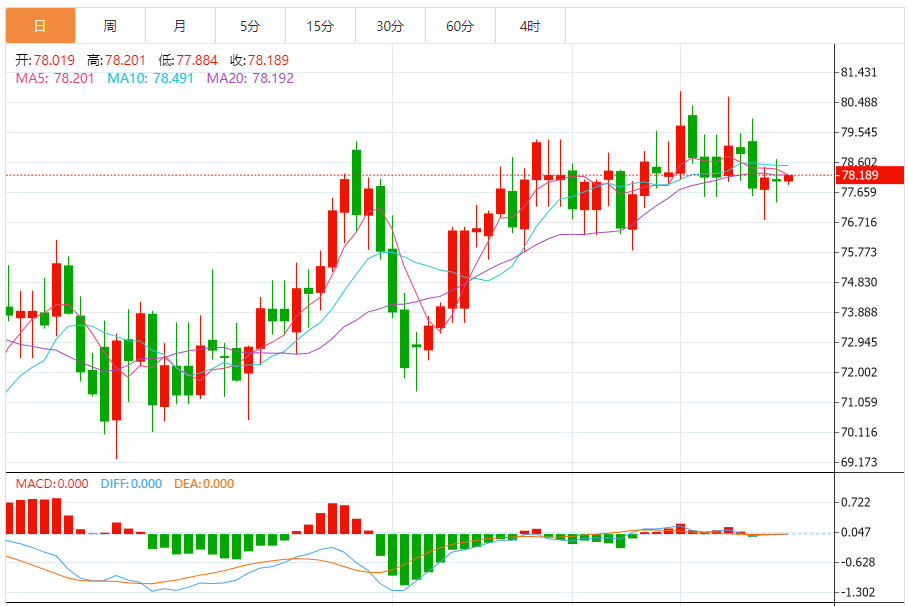Select the 日 daily chart tab

click(41, 26)
